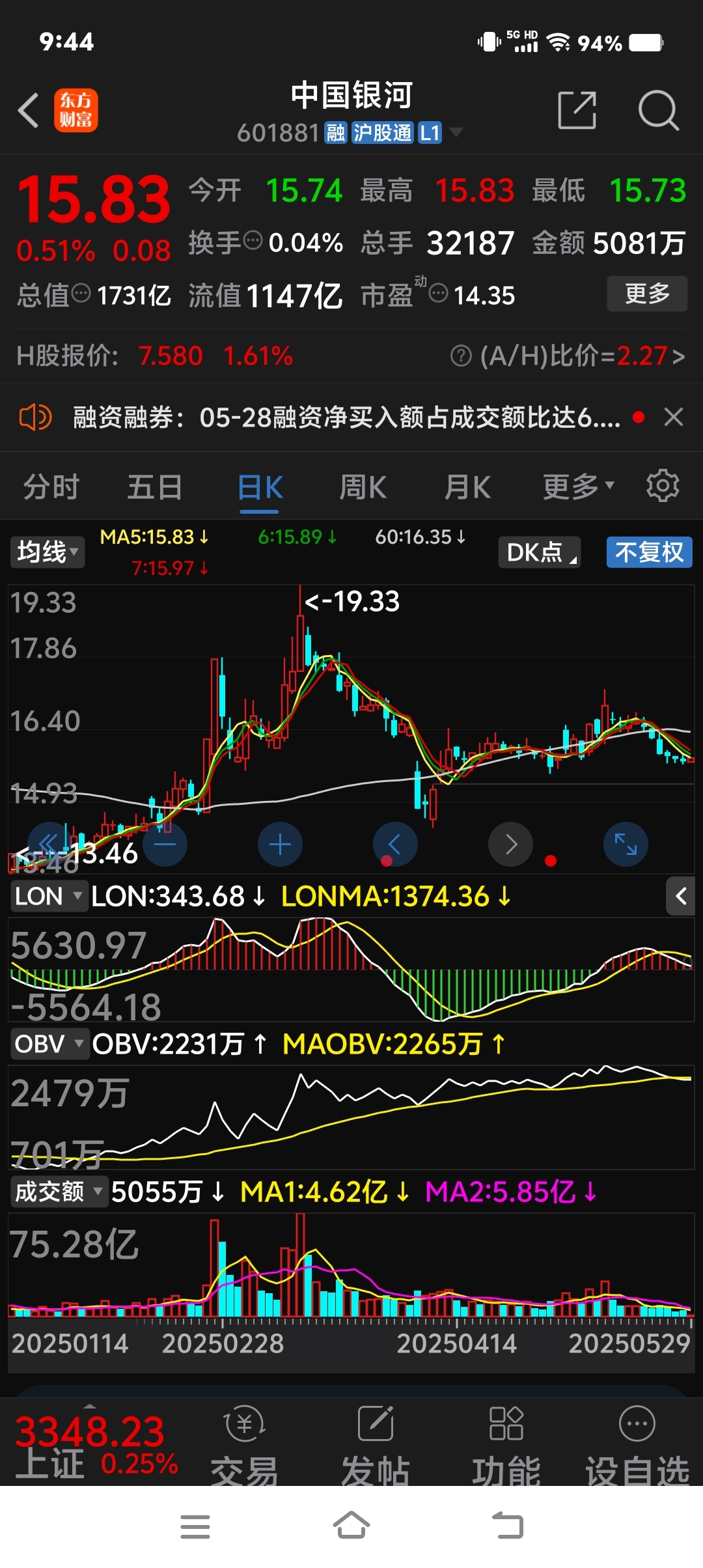The width and height of the screenshot is (703, 1568).
Task: Tap LONMA:1374.36 value label
Action: (396, 896)
